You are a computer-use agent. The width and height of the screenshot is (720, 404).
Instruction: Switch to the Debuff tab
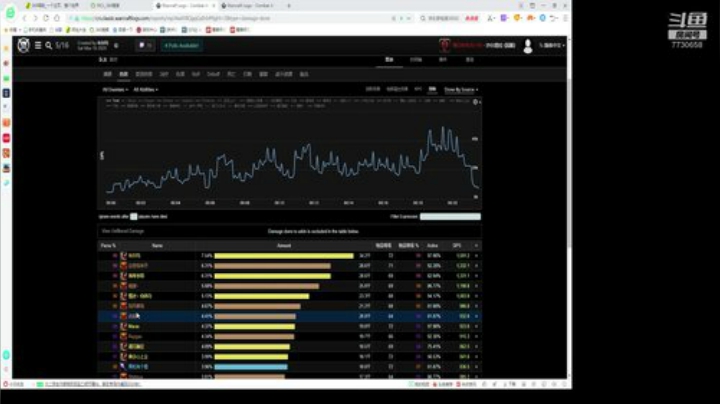213,74
